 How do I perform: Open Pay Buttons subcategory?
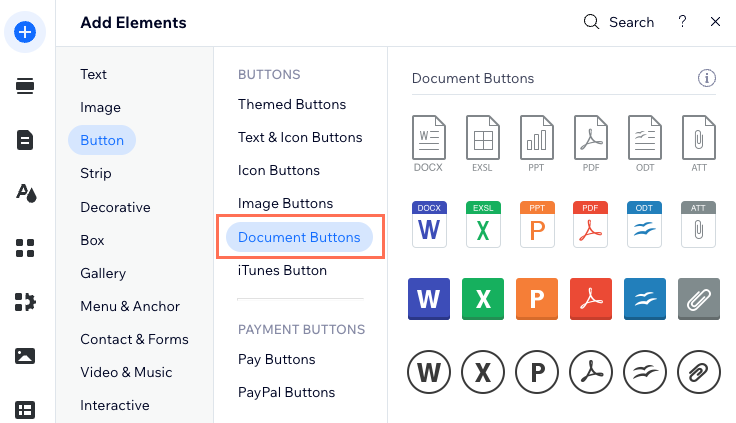[x=276, y=360]
